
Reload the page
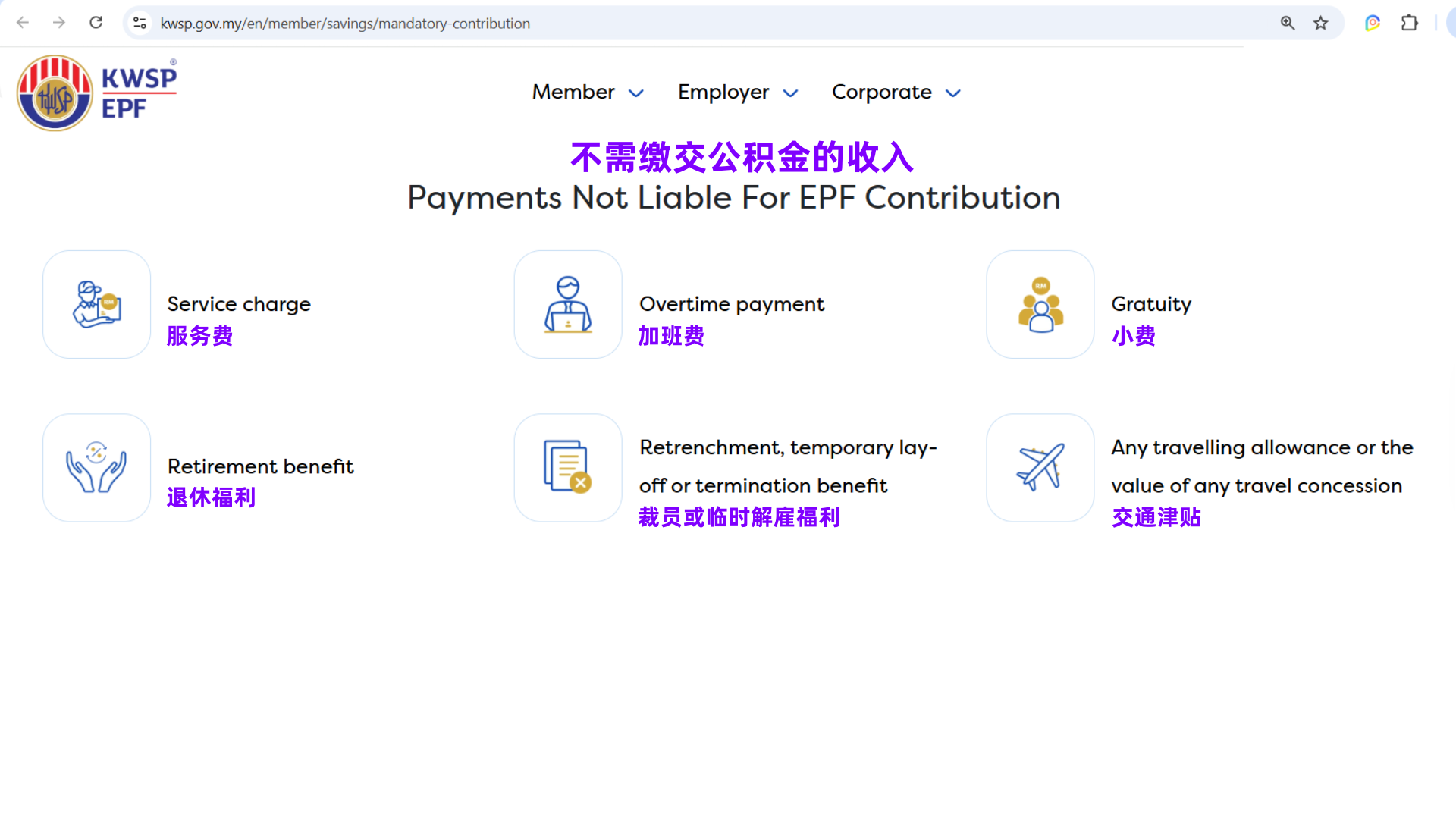96,23
